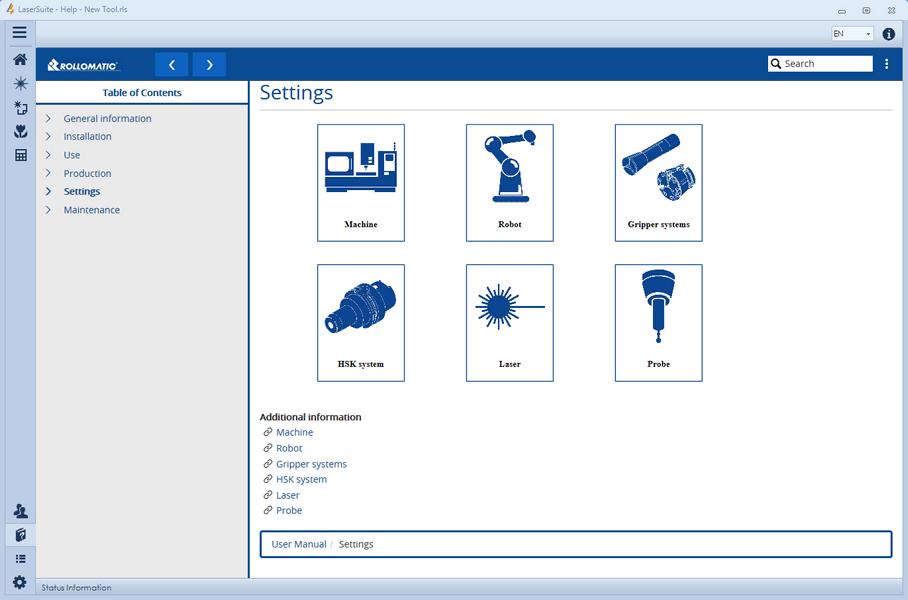Viewport: 908px width, 600px height.
Task: Click the Settings breadcrumb entry
Action: point(356,544)
